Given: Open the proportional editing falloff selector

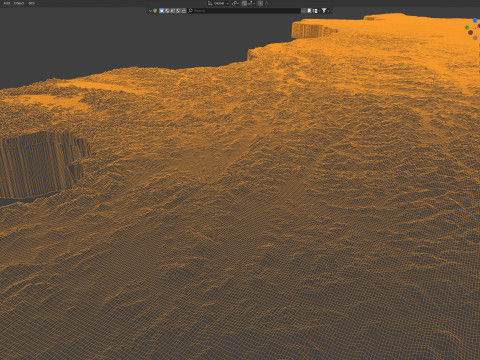Looking at the screenshot, I should (x=267, y=3).
